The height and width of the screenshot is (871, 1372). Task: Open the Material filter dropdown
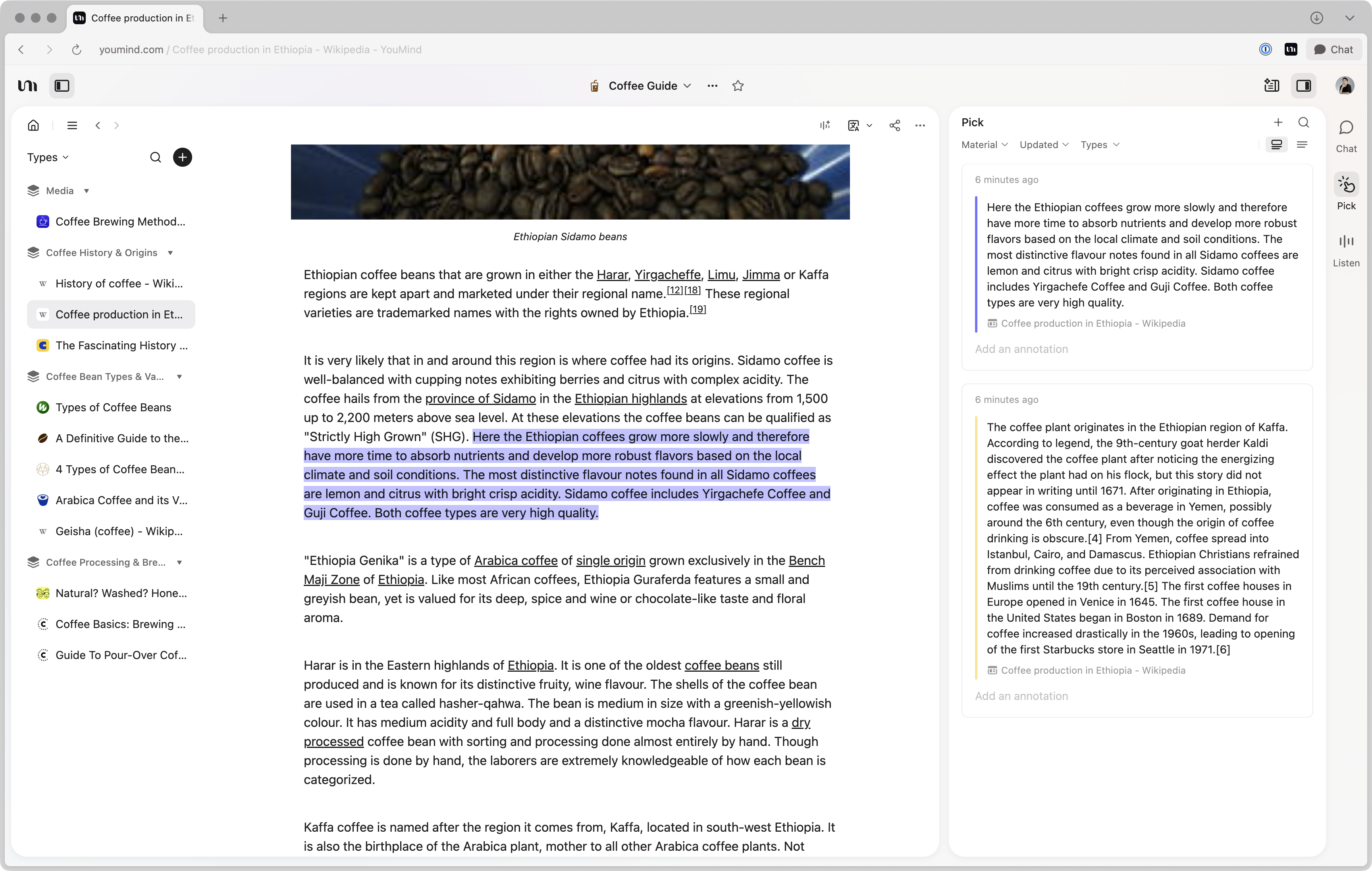(984, 145)
